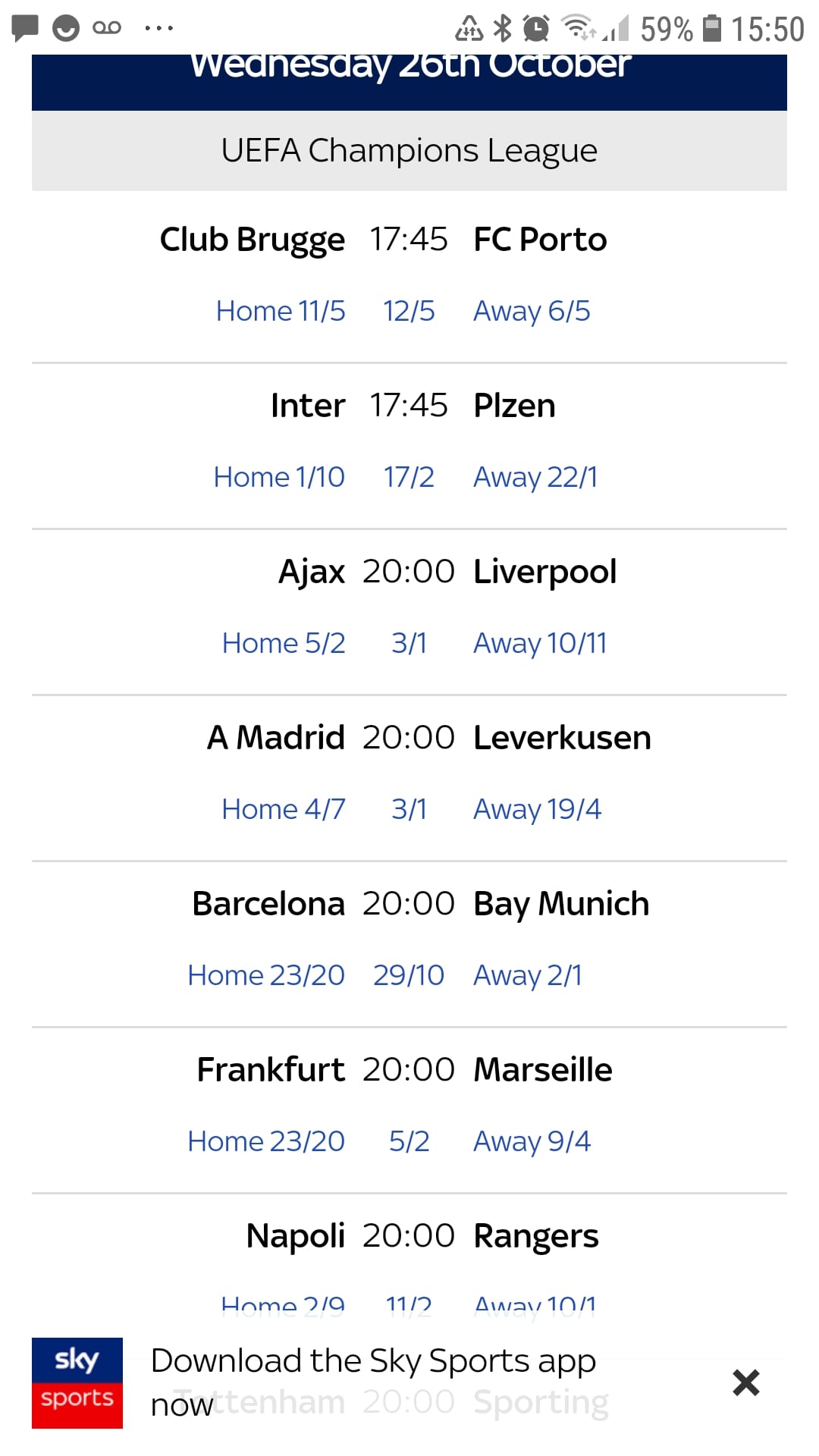819x1456 pixels.
Task: Tap the Sky Sports app logo
Action: tap(77, 1382)
